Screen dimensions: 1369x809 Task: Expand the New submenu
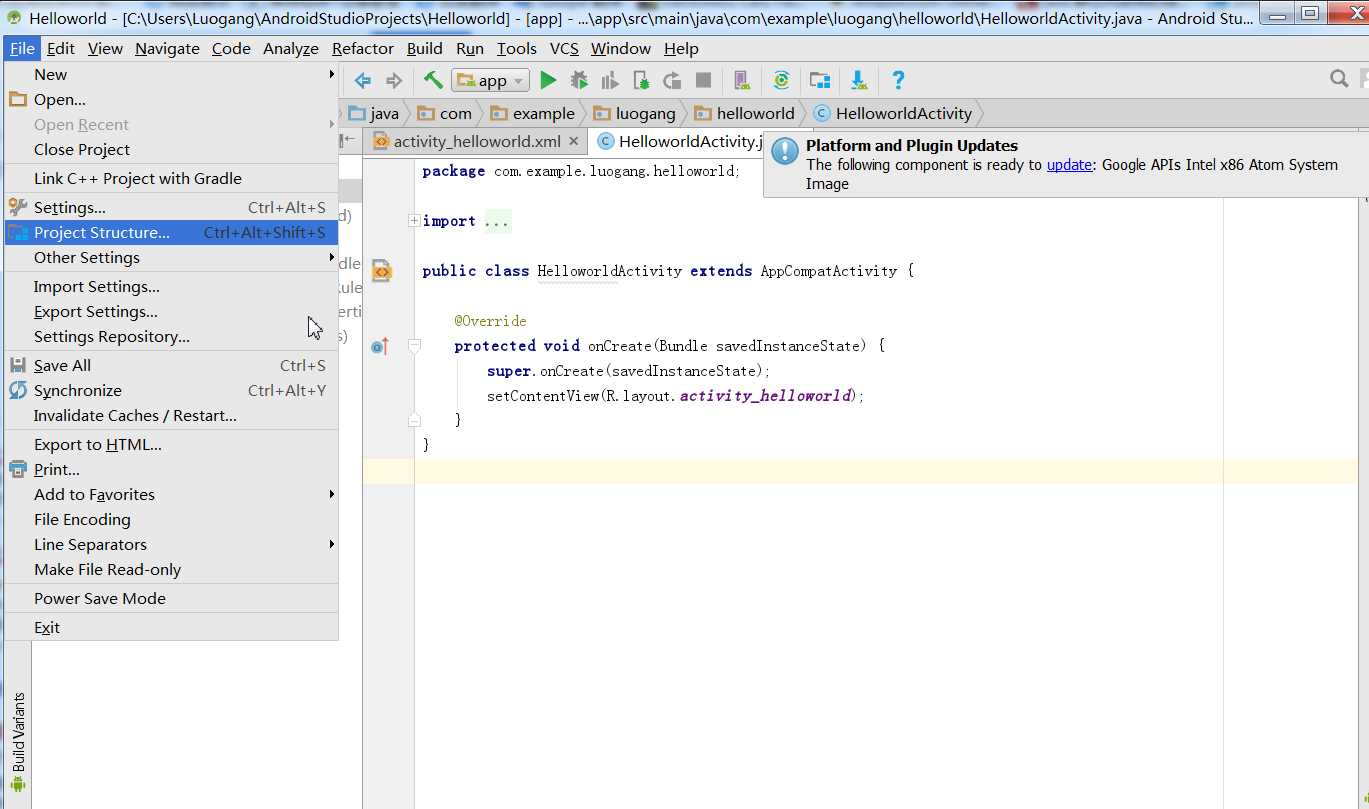click(x=171, y=74)
